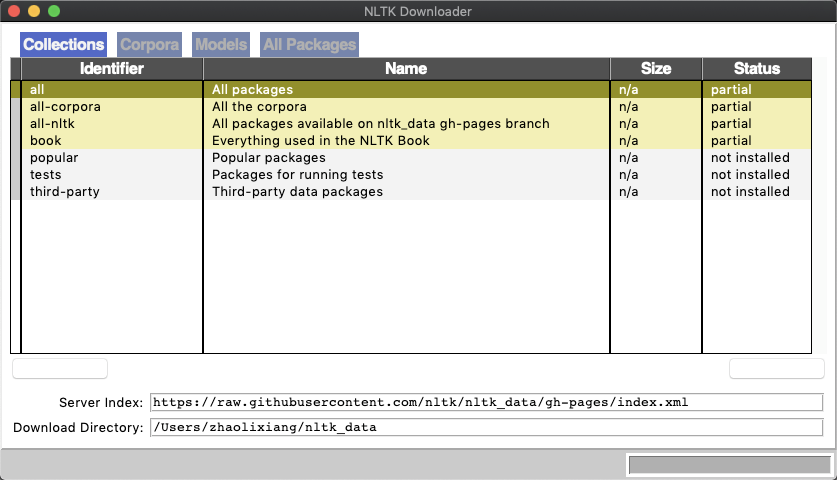Click 'Popular packages' name cell

[269, 158]
